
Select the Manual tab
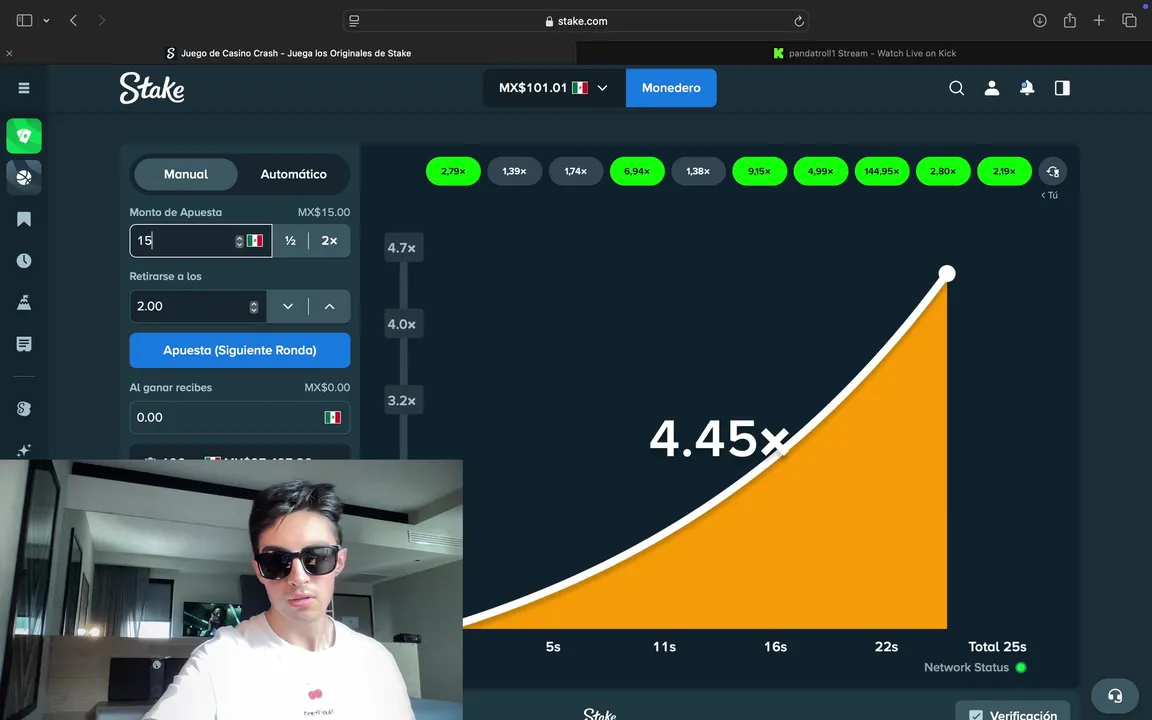click(186, 174)
